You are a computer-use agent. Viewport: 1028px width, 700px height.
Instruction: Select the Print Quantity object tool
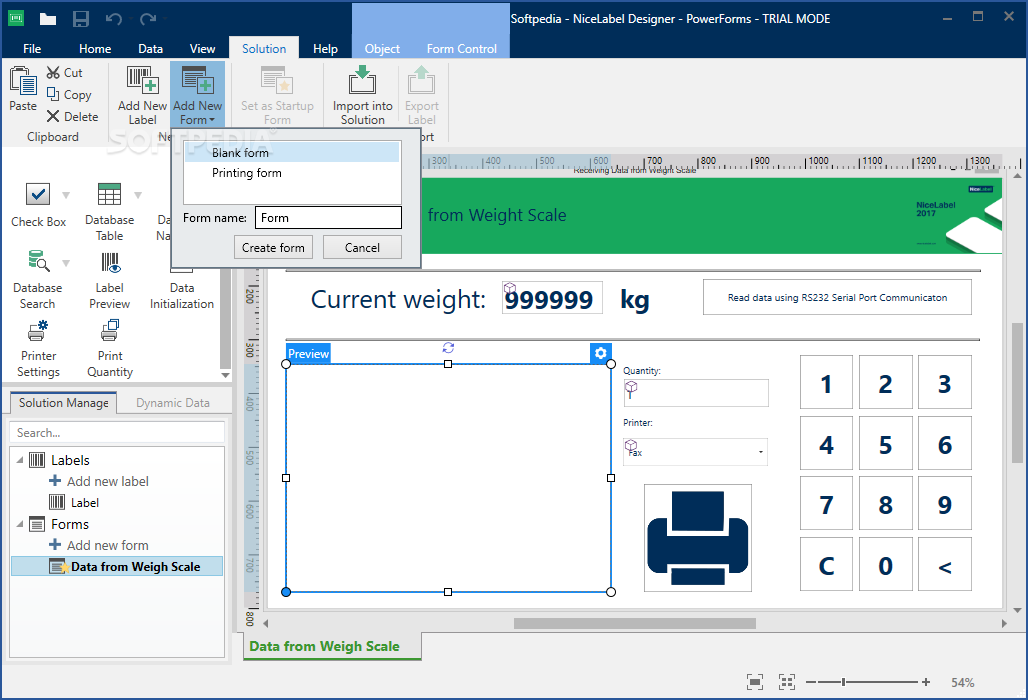point(109,349)
